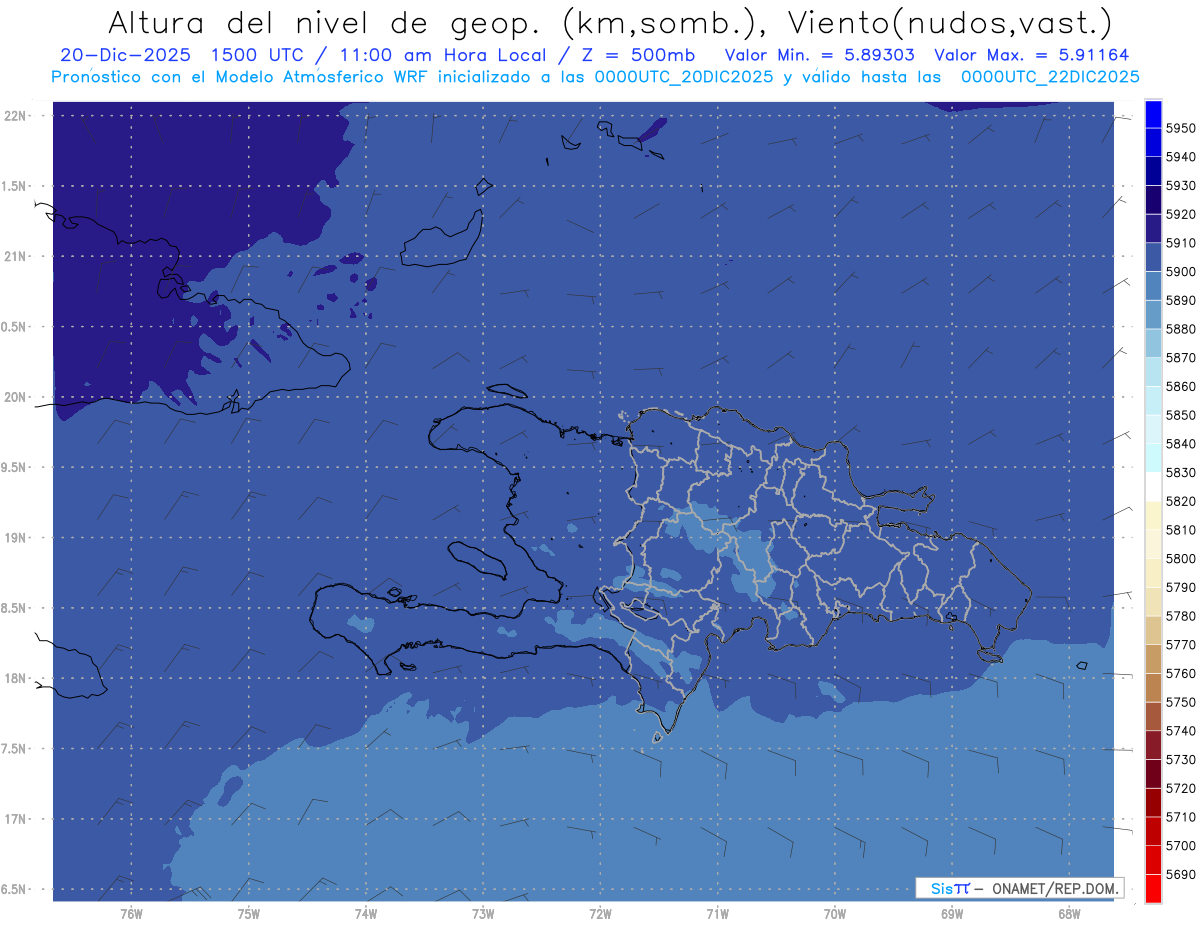Viewport: 1200px width, 927px height.
Task: Click the '5890' colorbar value
Action: [x=1181, y=300]
